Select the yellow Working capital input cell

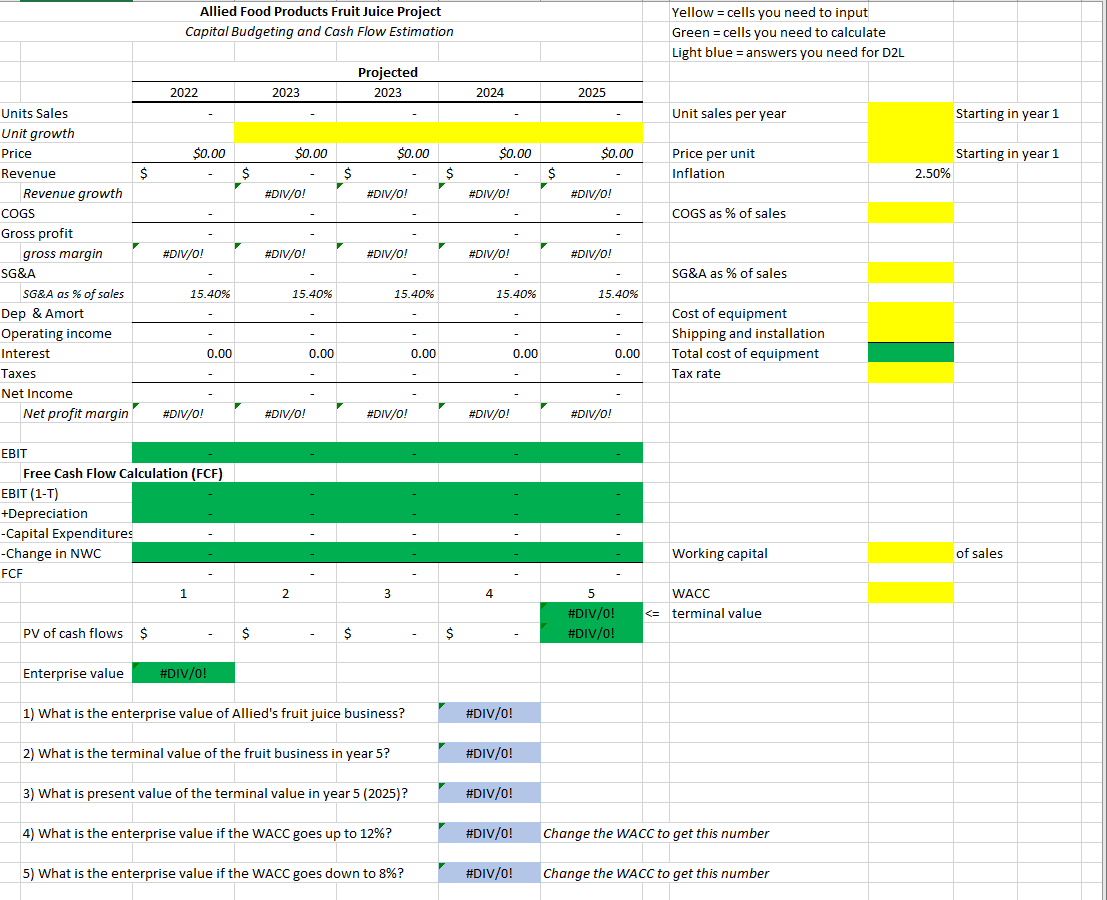coord(910,553)
